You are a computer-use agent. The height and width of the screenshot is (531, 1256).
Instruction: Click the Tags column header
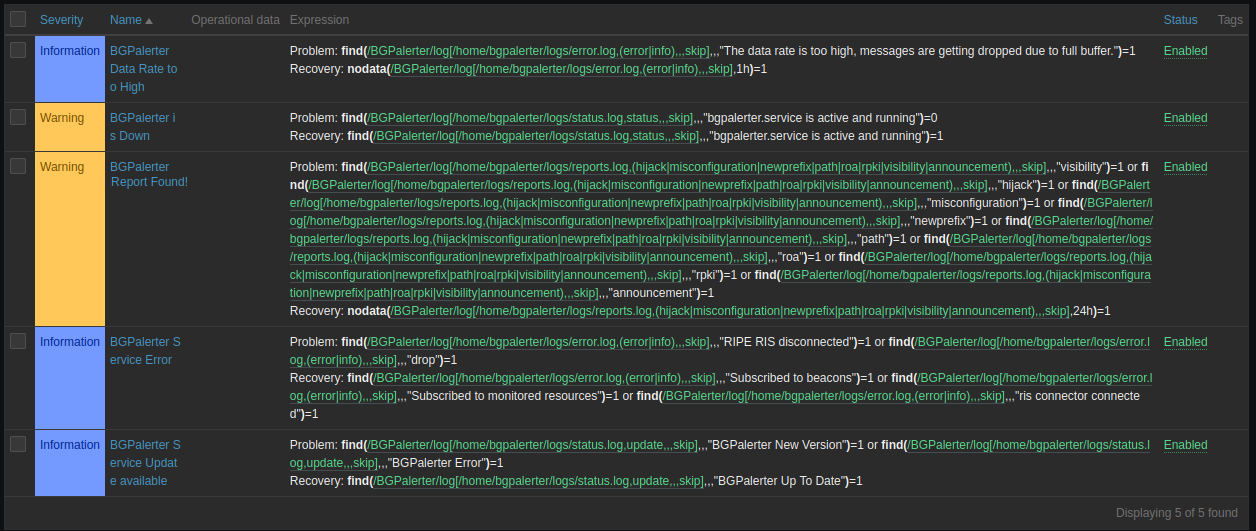[x=1230, y=20]
